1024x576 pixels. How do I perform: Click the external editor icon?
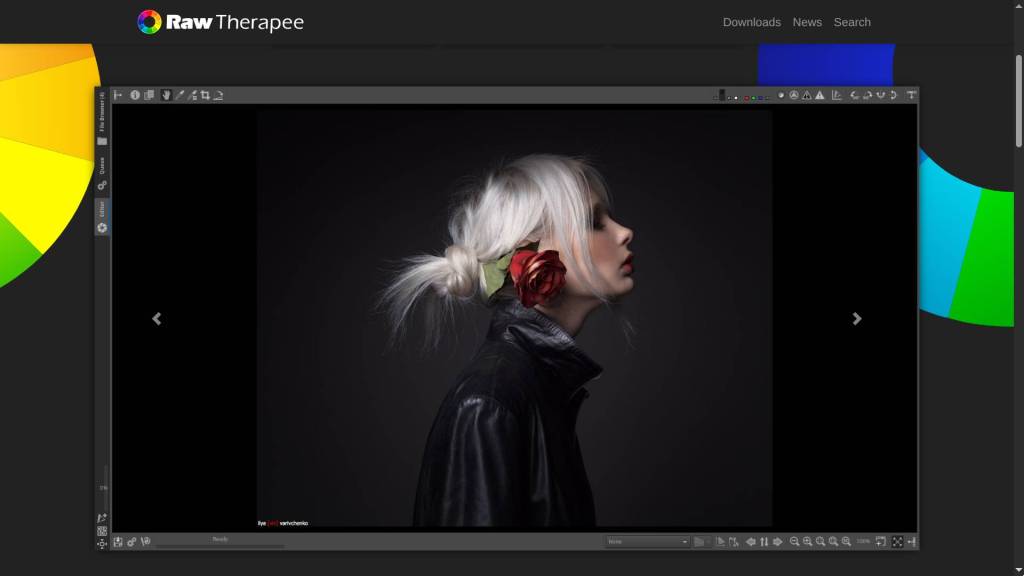point(146,542)
